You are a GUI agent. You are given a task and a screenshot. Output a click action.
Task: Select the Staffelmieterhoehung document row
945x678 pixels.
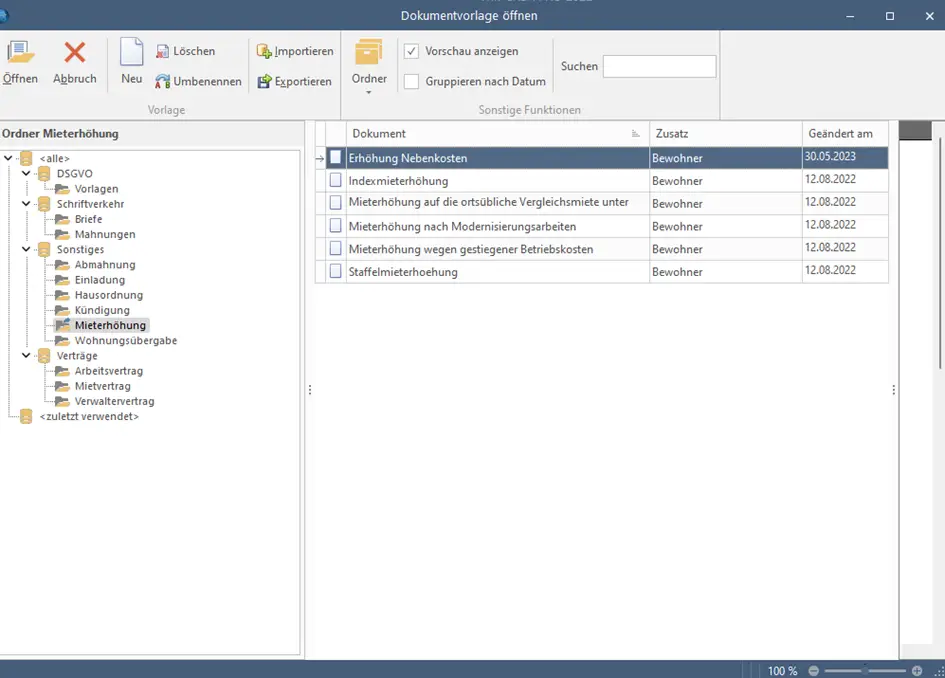pos(601,272)
